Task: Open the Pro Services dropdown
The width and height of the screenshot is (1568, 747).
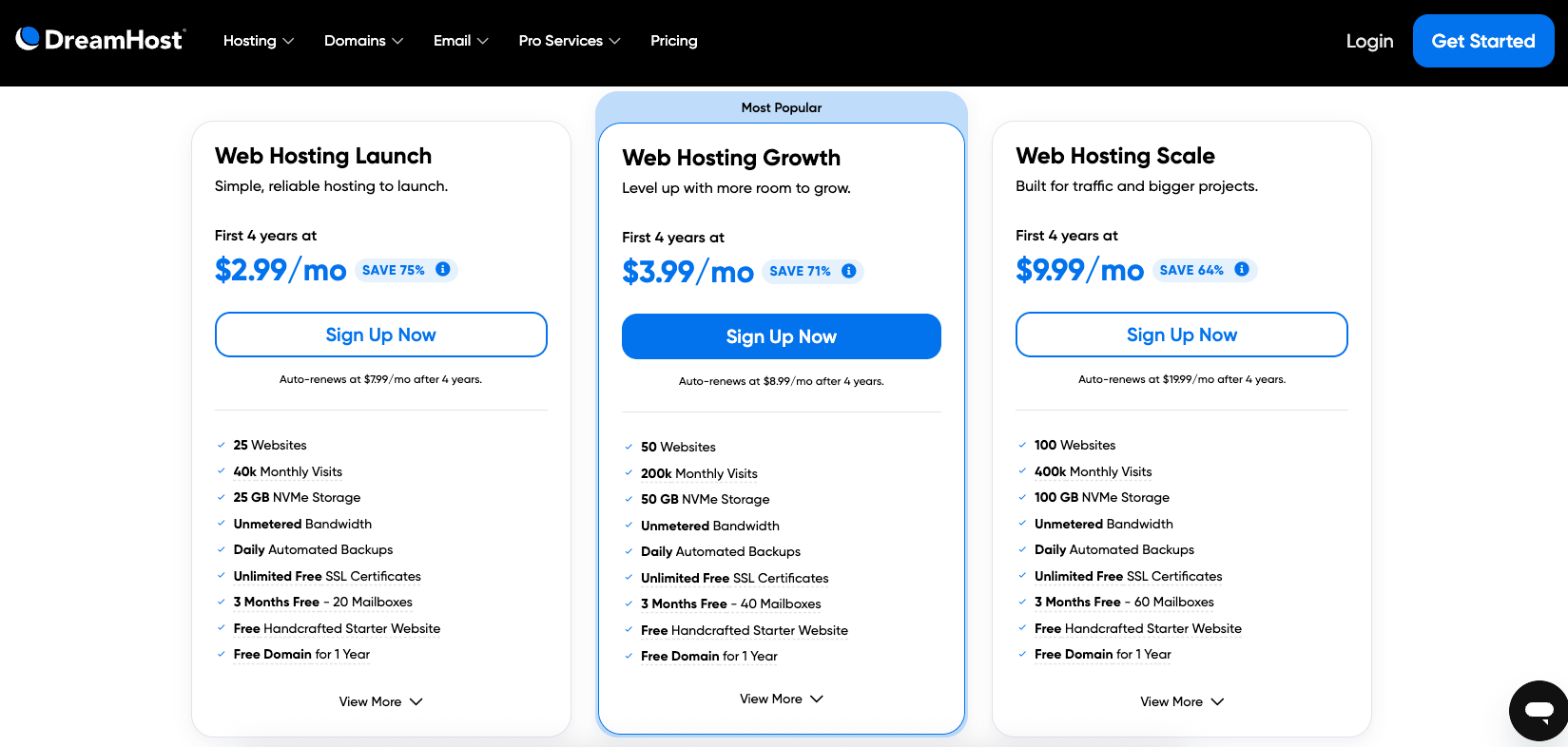Action: [569, 41]
